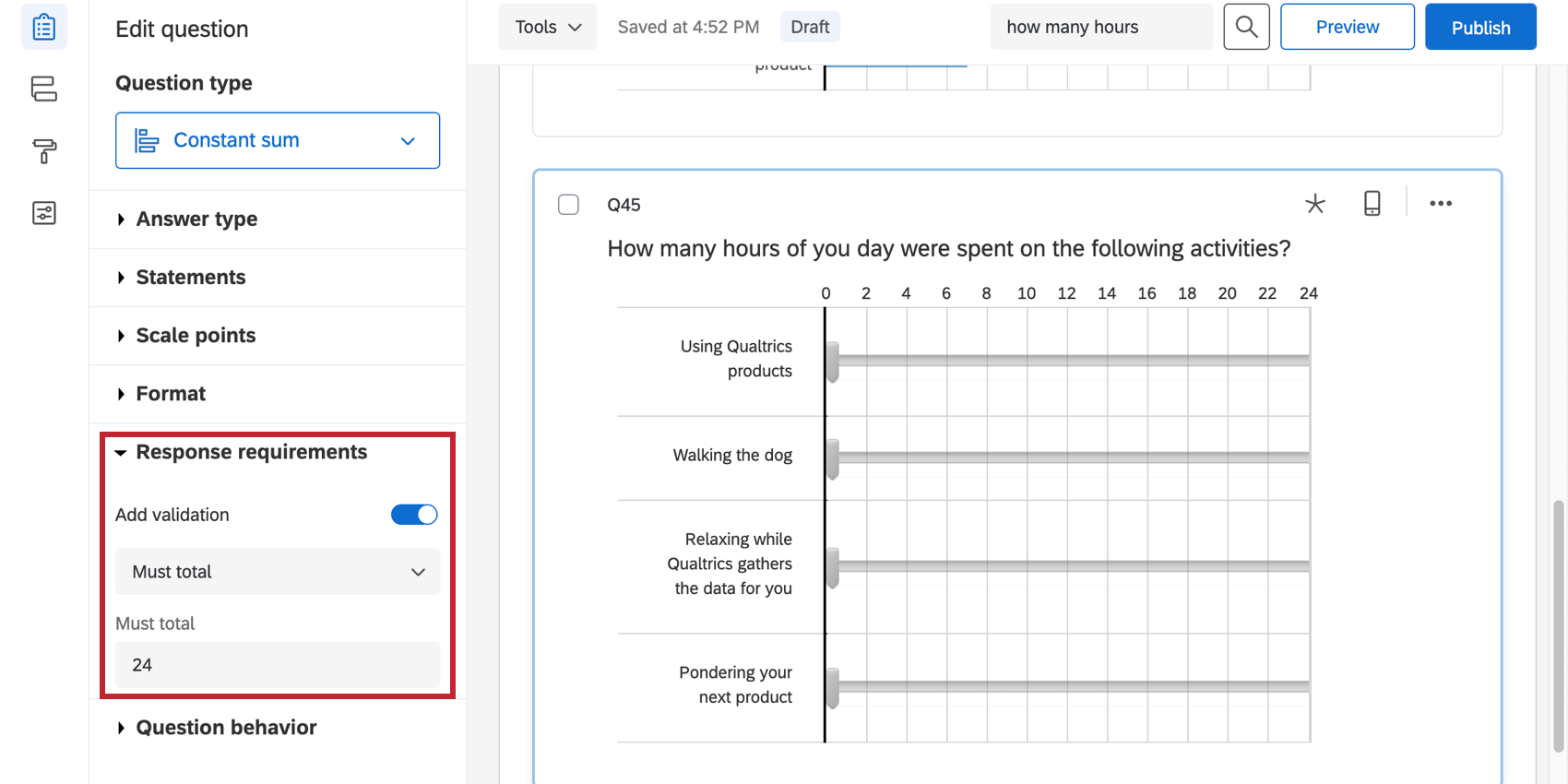Image resolution: width=1568 pixels, height=784 pixels.
Task: Toggle the Add validation switch off
Action: (x=414, y=515)
